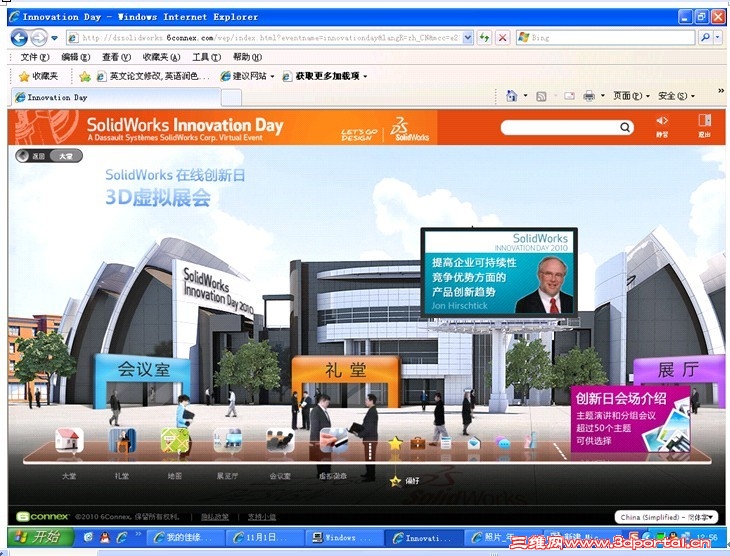The image size is (730, 556).
Task: Open the 英文论文修改 favorites bar link
Action: (153, 76)
